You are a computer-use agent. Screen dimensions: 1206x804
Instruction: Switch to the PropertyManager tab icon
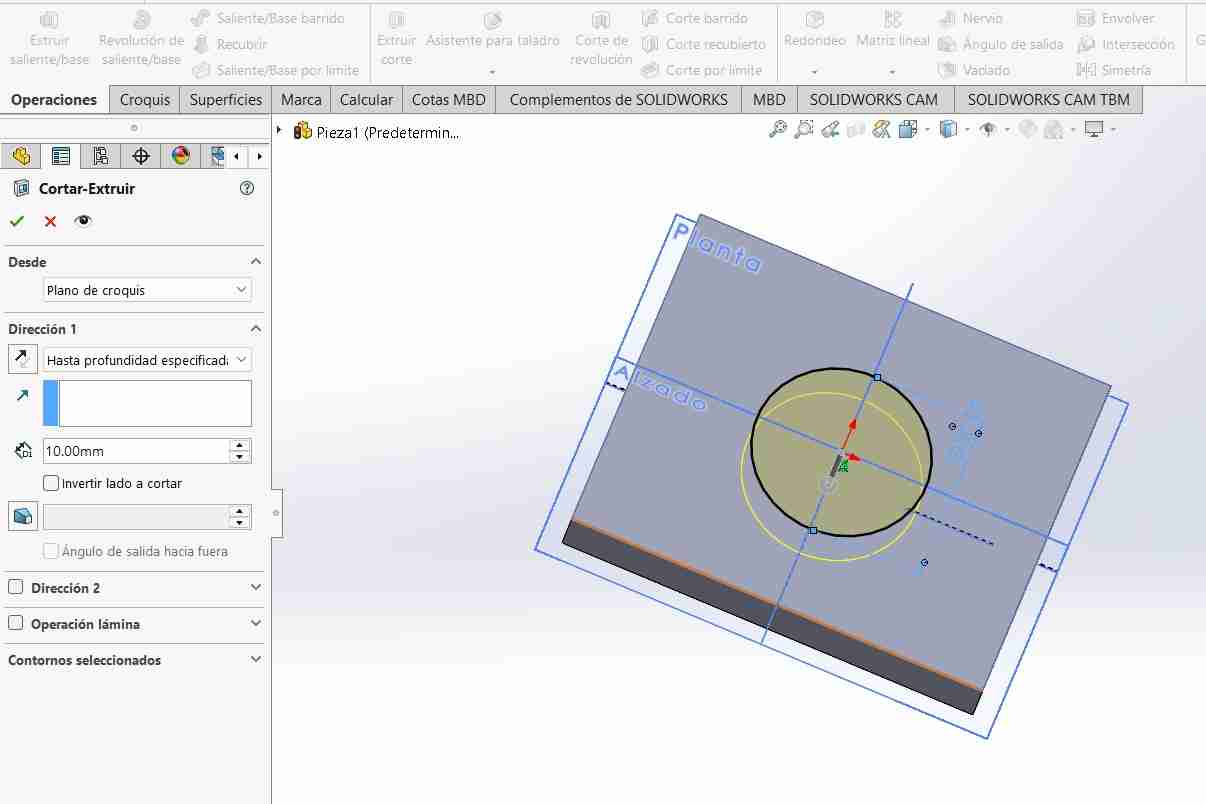click(x=61, y=156)
